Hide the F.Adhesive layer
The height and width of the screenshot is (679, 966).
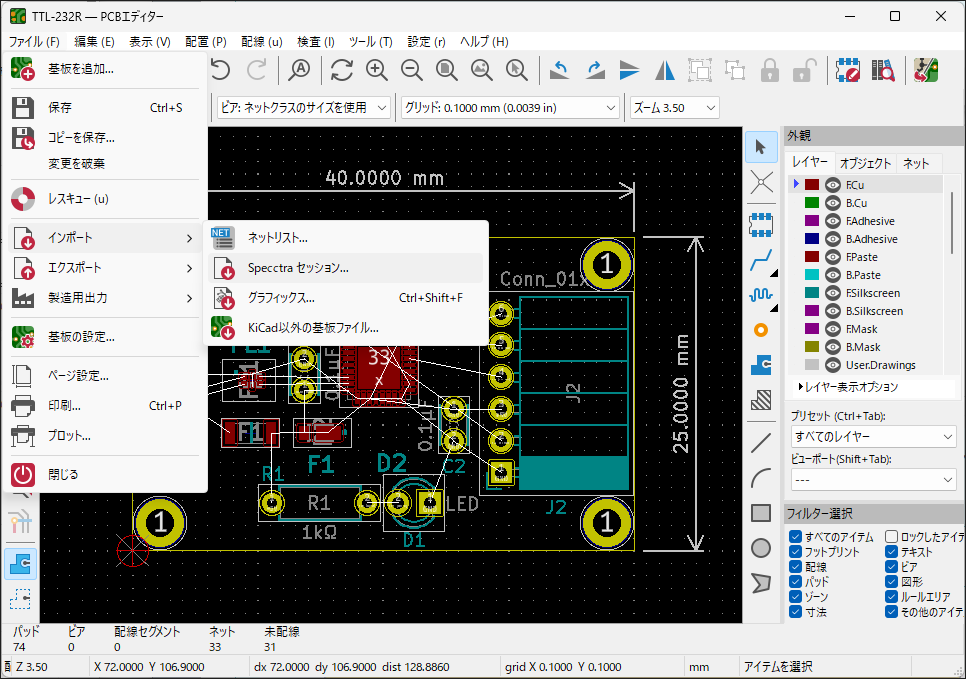pyautogui.click(x=833, y=221)
